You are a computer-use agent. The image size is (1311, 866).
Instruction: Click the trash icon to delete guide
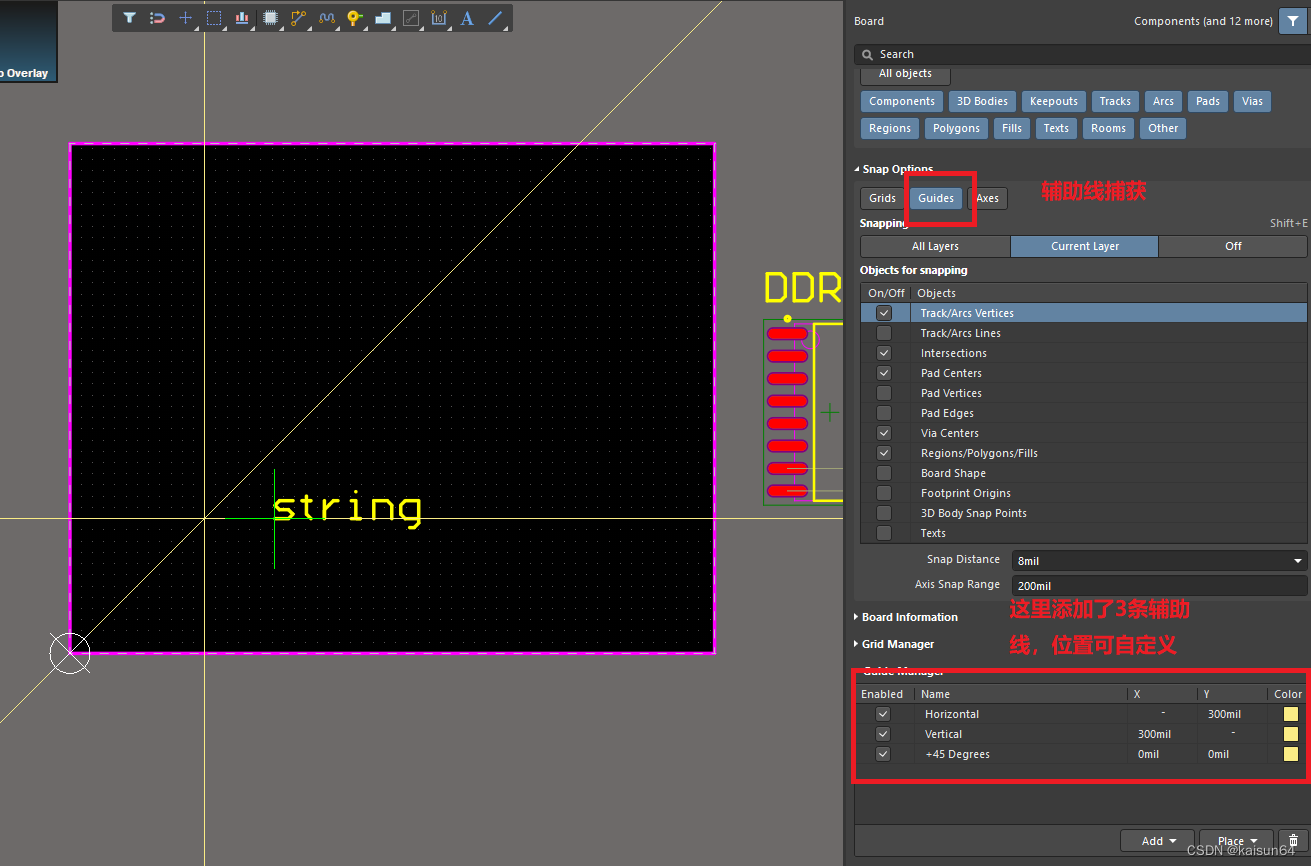(x=1294, y=841)
